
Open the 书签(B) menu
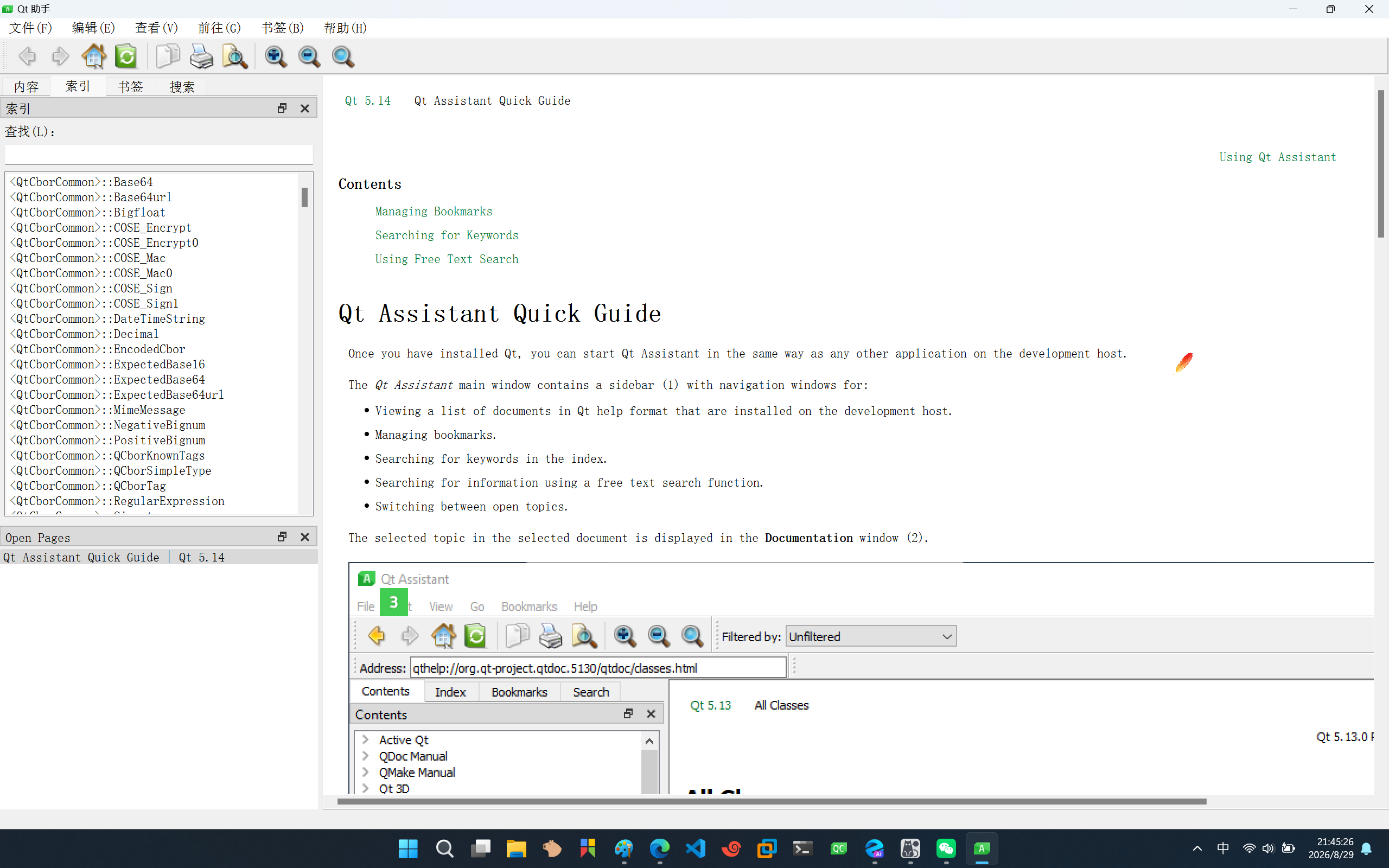pyautogui.click(x=282, y=28)
